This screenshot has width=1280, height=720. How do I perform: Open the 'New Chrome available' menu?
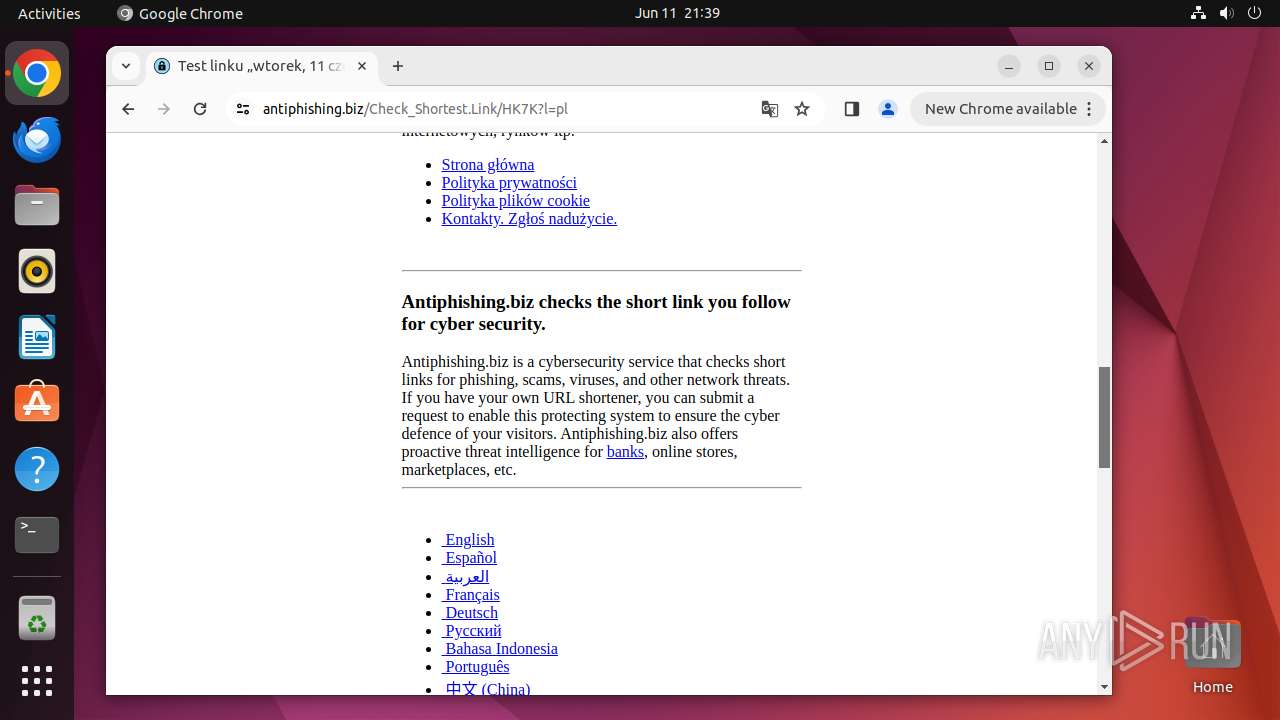click(x=1008, y=109)
